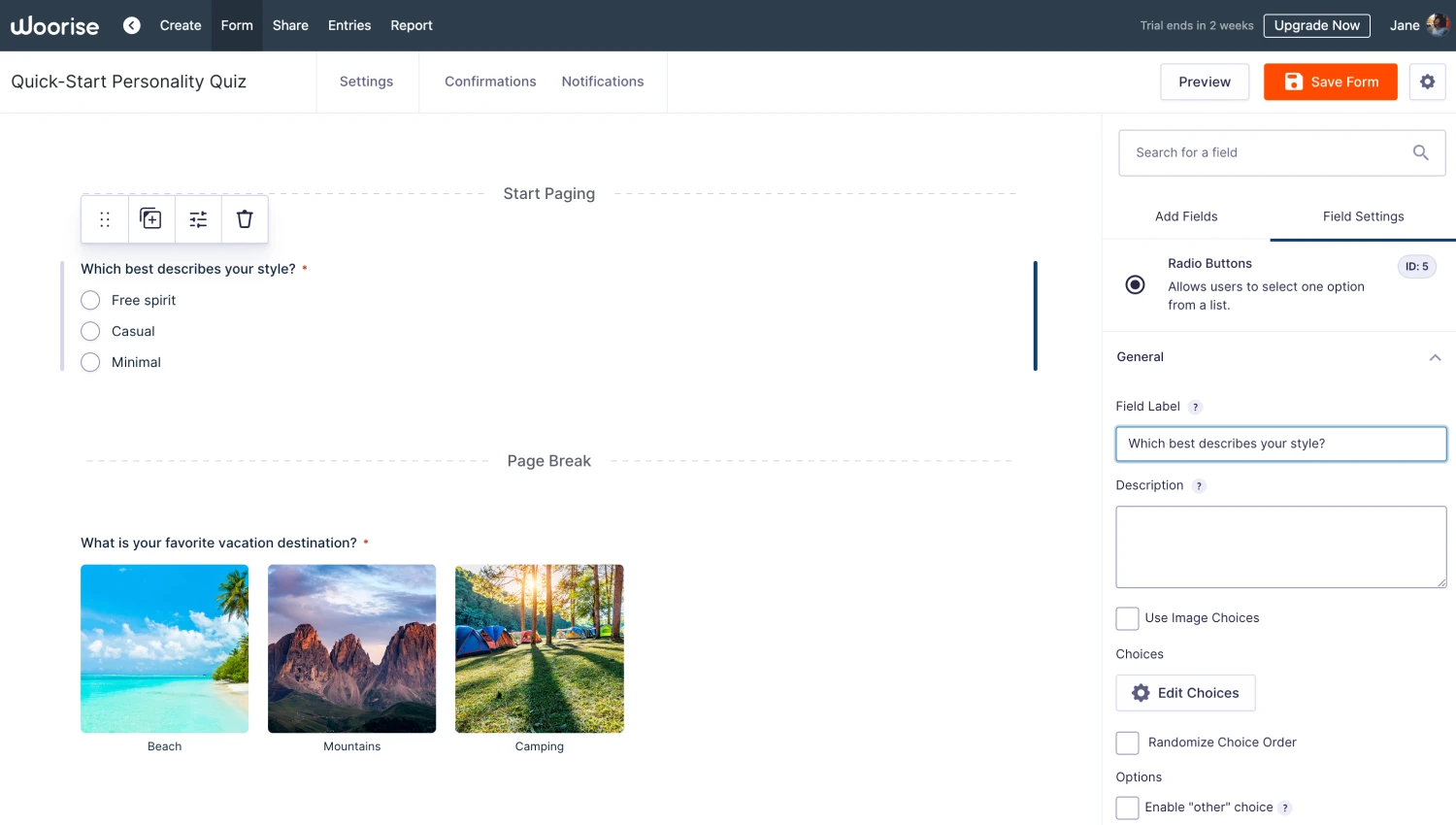This screenshot has height=825, width=1456.
Task: Duplicate the field using the copy icon
Action: (150, 218)
